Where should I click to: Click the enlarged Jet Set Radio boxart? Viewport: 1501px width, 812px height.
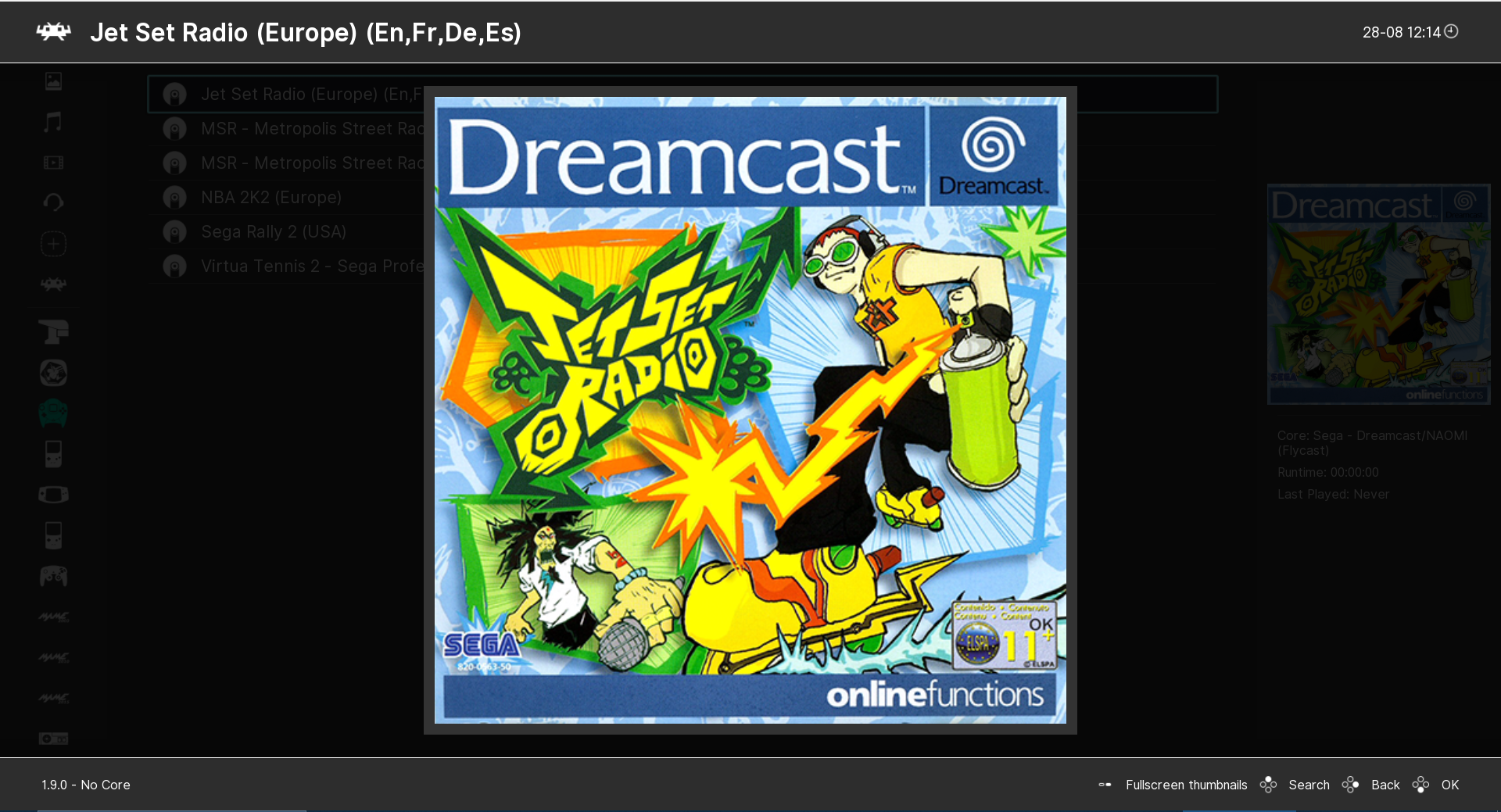[x=750, y=410]
